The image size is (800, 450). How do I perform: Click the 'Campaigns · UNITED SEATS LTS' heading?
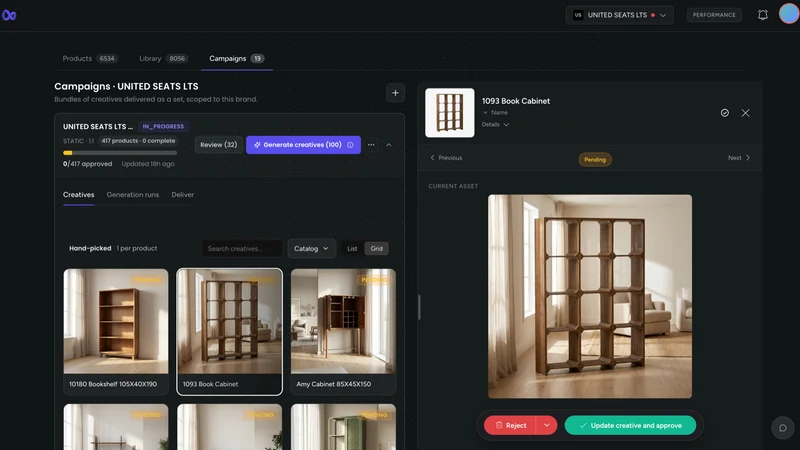(127, 86)
